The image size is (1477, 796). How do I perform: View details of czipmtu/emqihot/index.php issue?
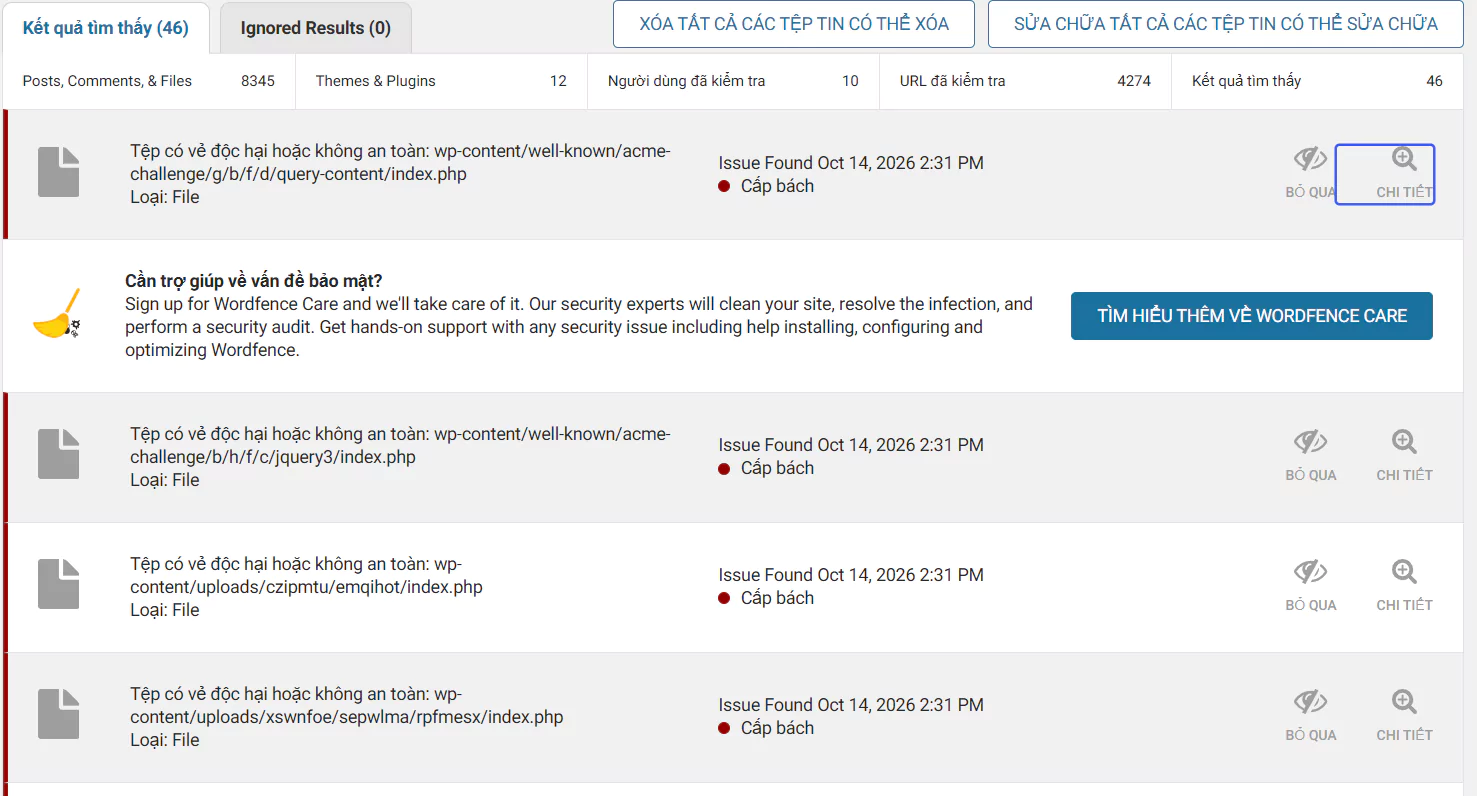point(1404,586)
